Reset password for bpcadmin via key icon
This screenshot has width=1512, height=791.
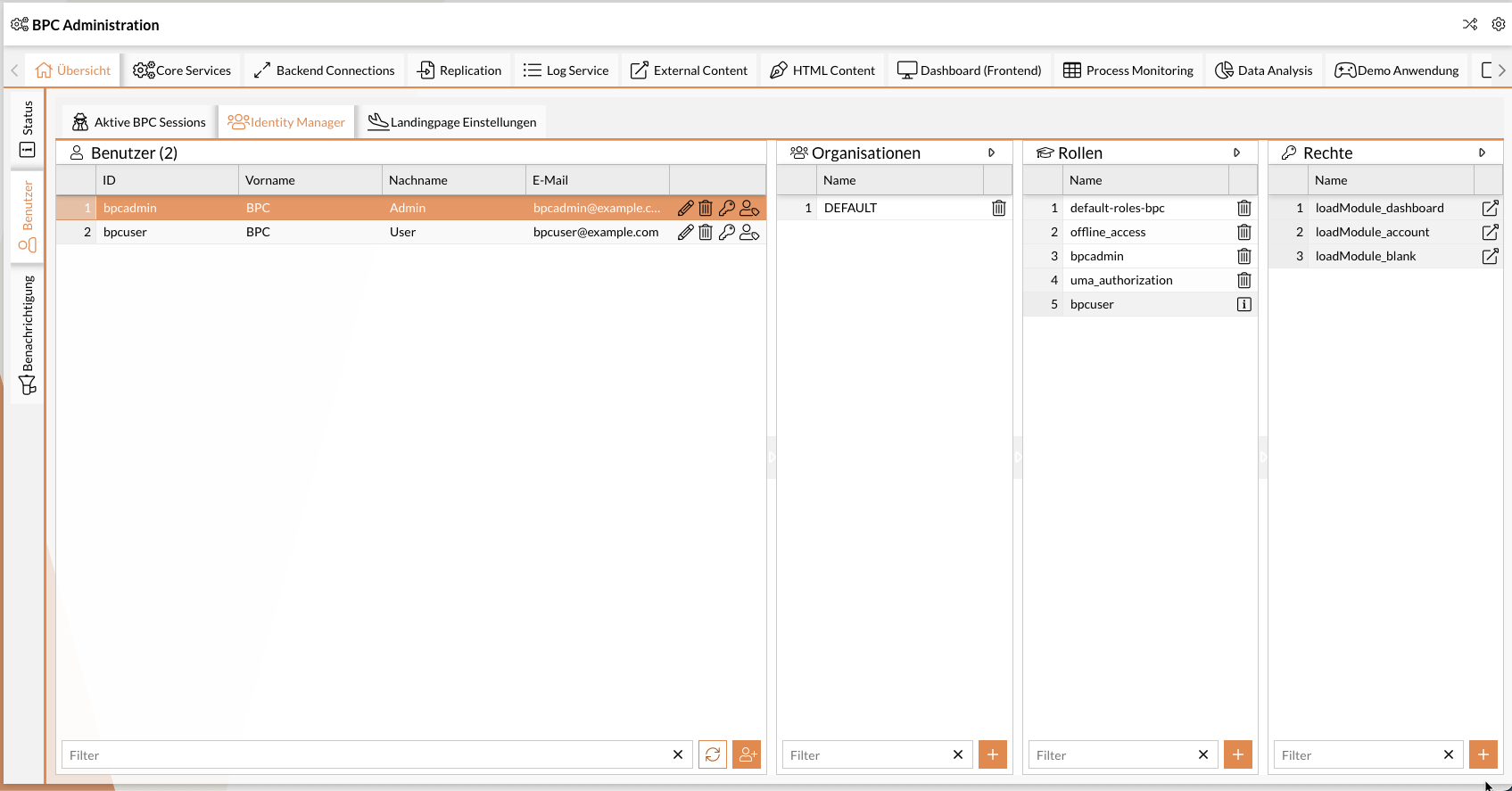pyautogui.click(x=727, y=208)
